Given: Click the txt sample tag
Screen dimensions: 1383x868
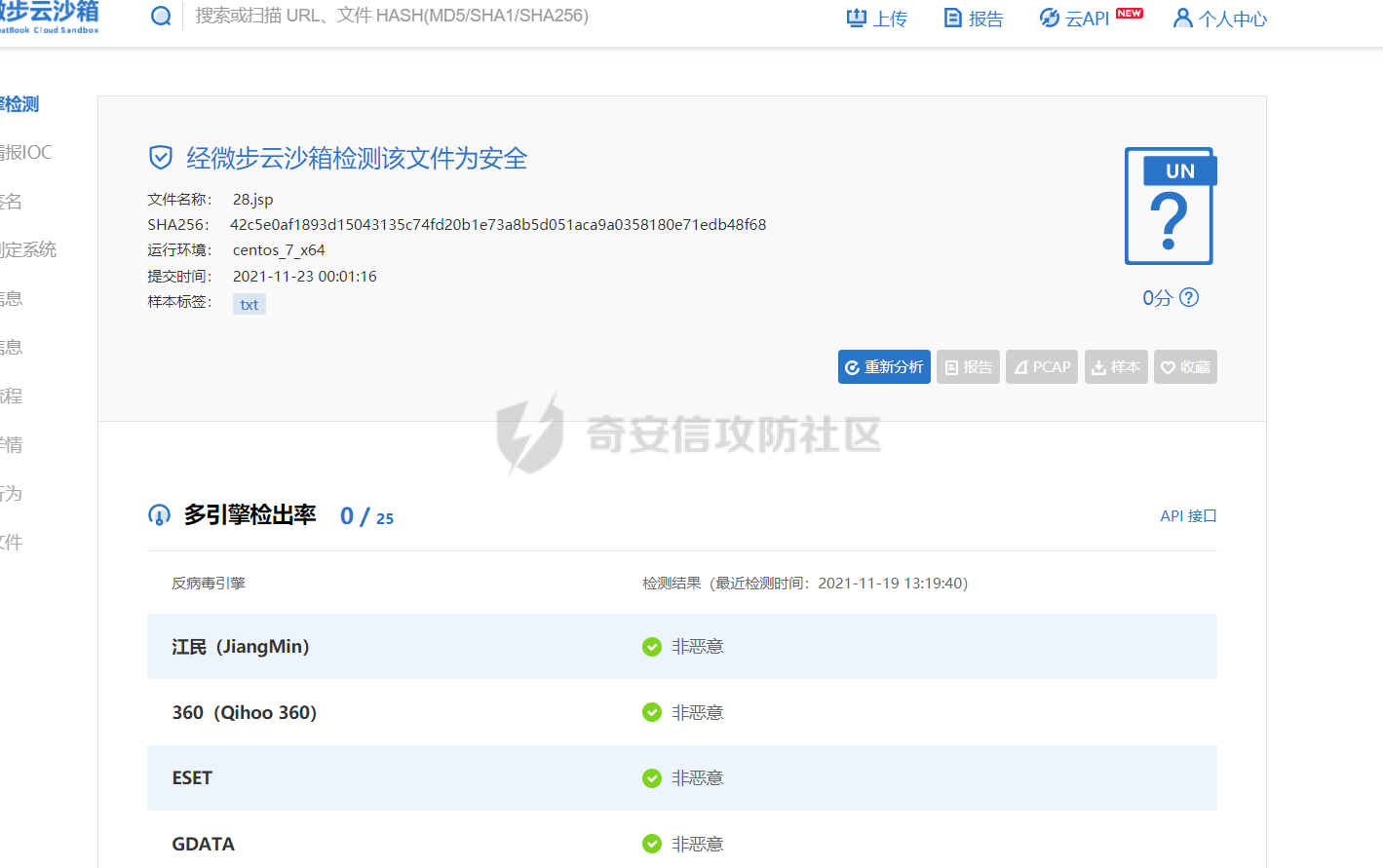Looking at the screenshot, I should pyautogui.click(x=250, y=305).
